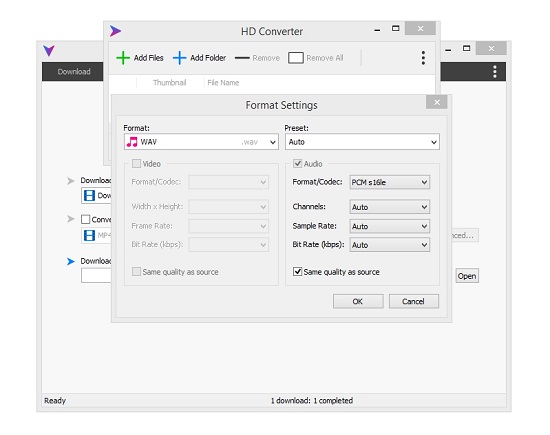Toggle the Audio section checkbox

coord(297,163)
